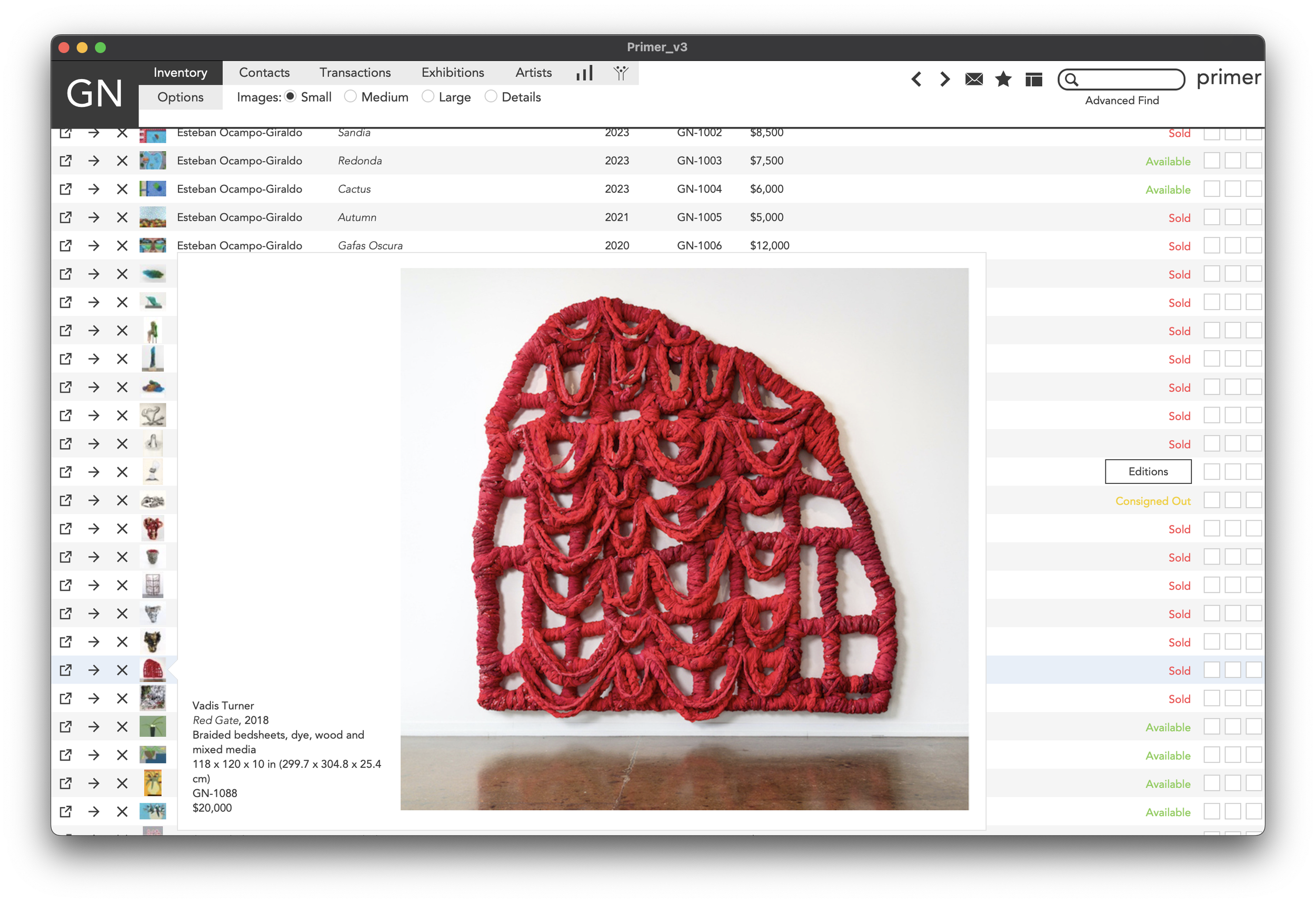Tick first checkbox on Cactus row
This screenshot has height=903, width=1316.
pyautogui.click(x=1212, y=189)
